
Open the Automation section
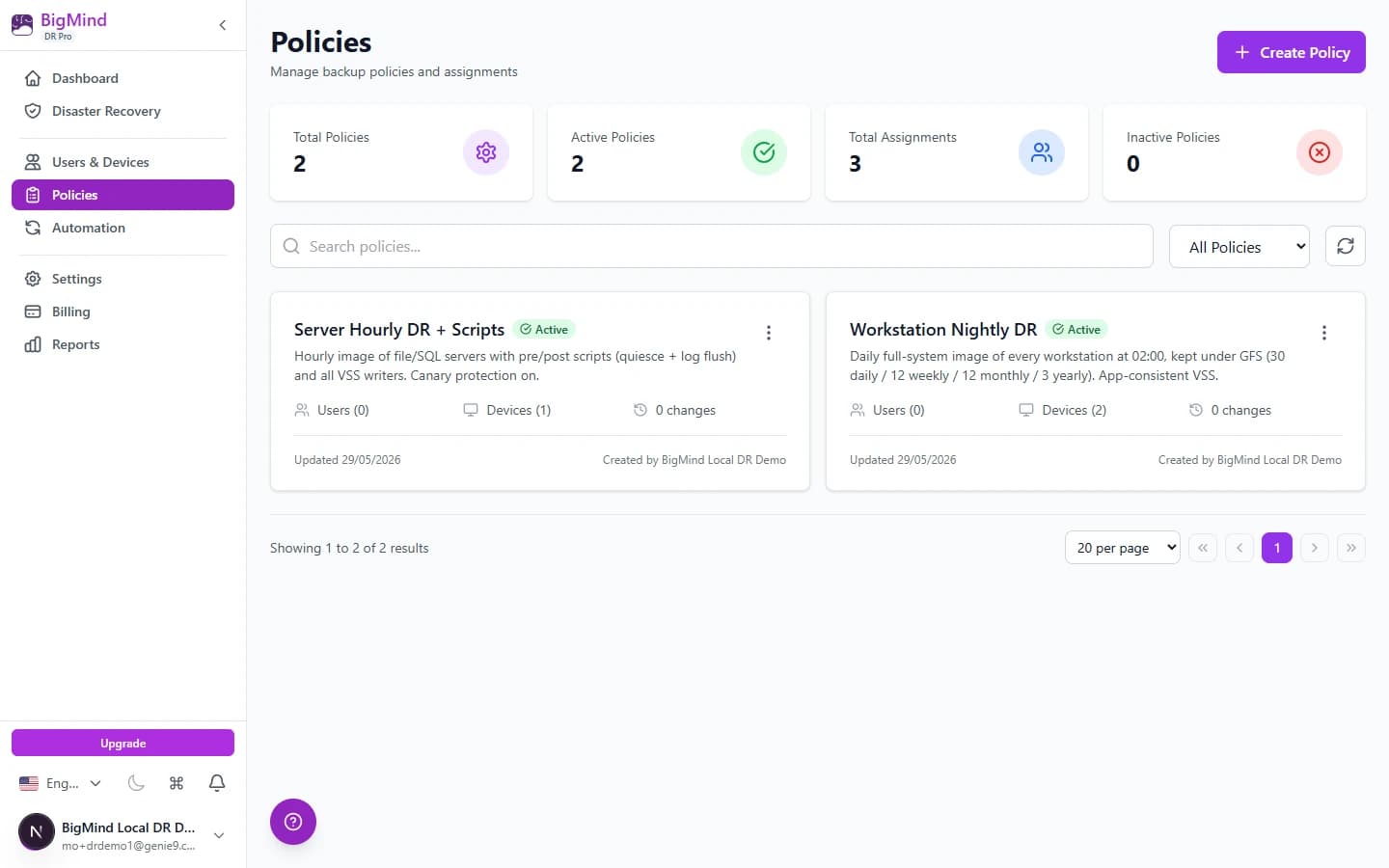point(123,228)
